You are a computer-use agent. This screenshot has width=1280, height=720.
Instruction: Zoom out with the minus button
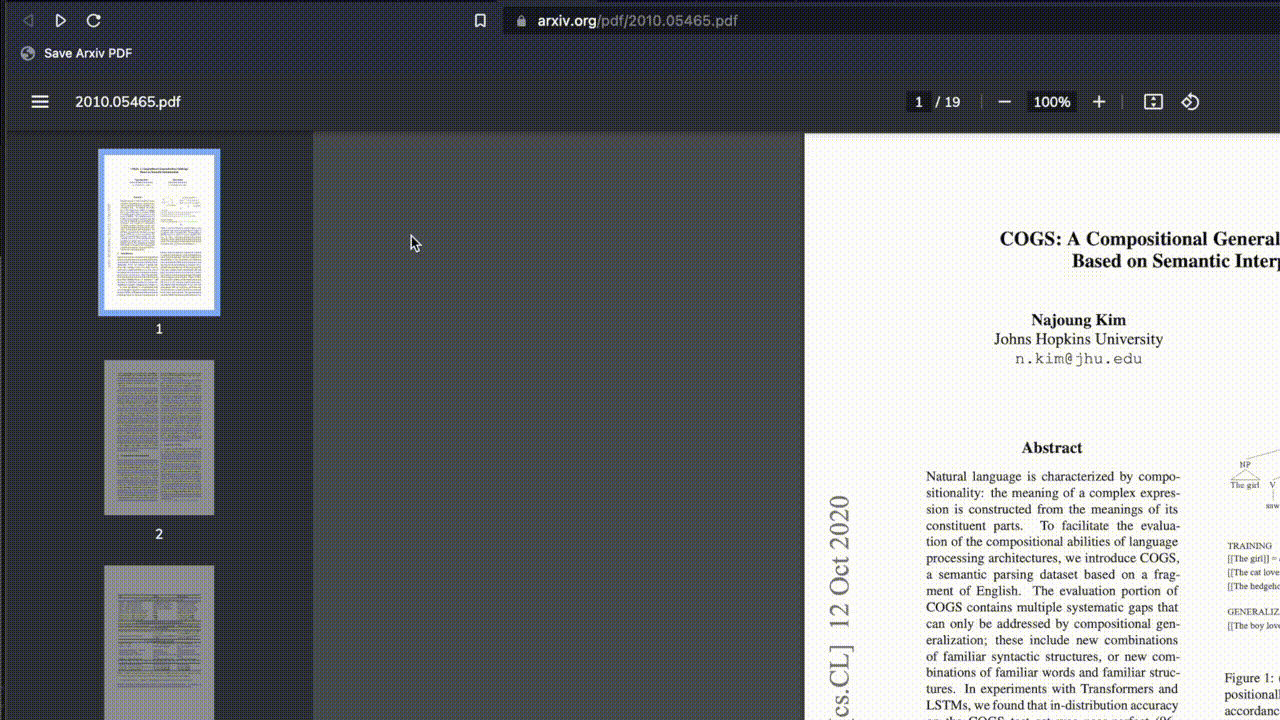[x=1005, y=102]
